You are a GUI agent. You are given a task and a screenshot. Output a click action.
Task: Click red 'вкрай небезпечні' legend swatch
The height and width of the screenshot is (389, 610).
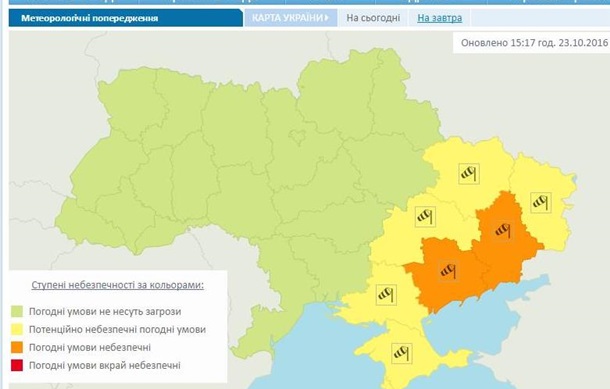pos(17,365)
